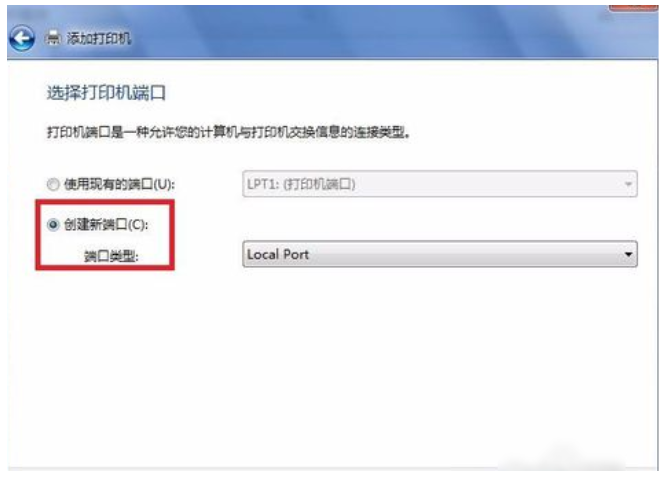The height and width of the screenshot is (479, 663).
Task: Click the 添加打印机 window title text
Action: point(99,38)
